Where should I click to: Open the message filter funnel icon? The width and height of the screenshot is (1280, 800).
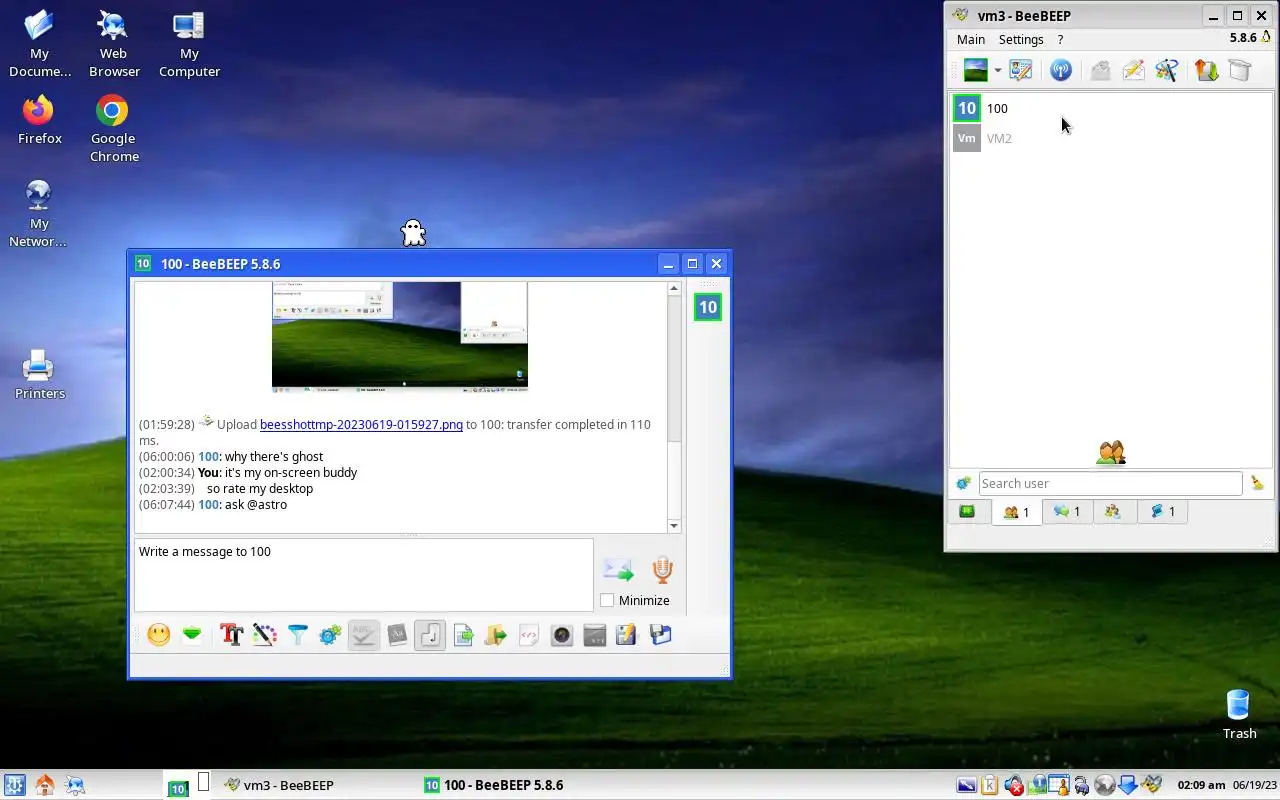[x=298, y=635]
